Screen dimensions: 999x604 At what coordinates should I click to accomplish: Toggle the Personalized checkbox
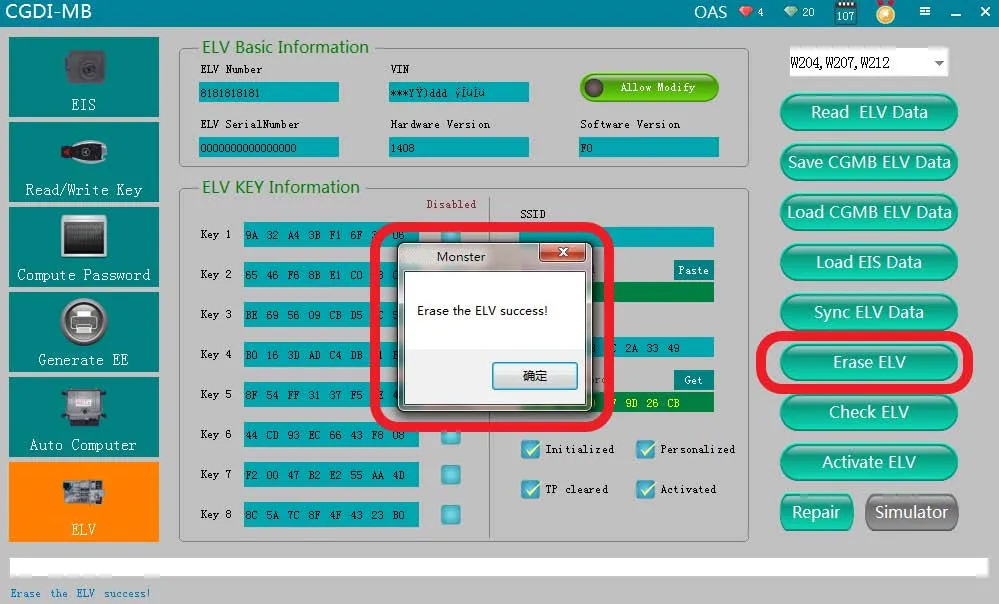645,449
